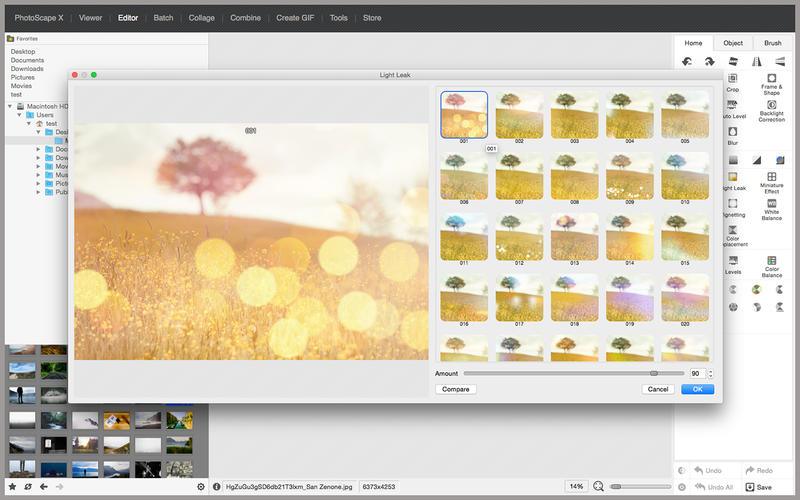800x500 pixels.
Task: Click the refresh icon in the bottom bar
Action: click(28, 486)
